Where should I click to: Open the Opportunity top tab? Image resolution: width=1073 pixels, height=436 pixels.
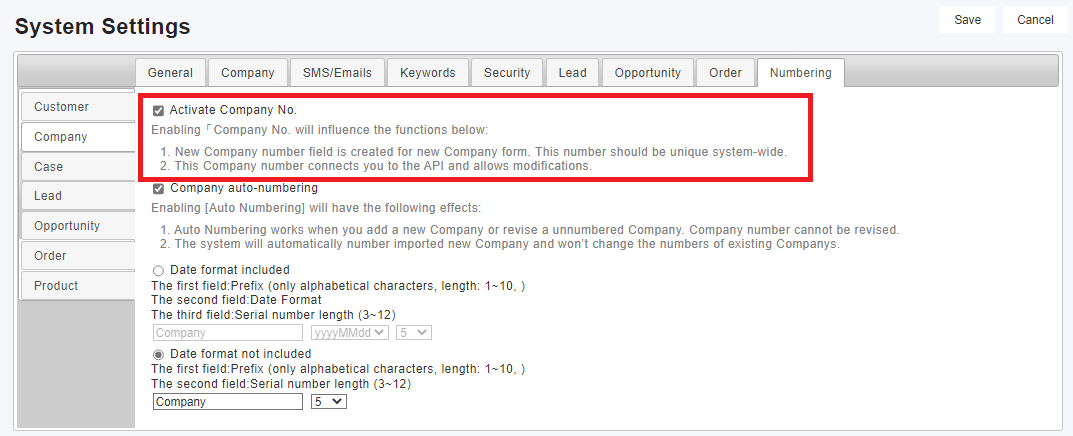tap(647, 73)
